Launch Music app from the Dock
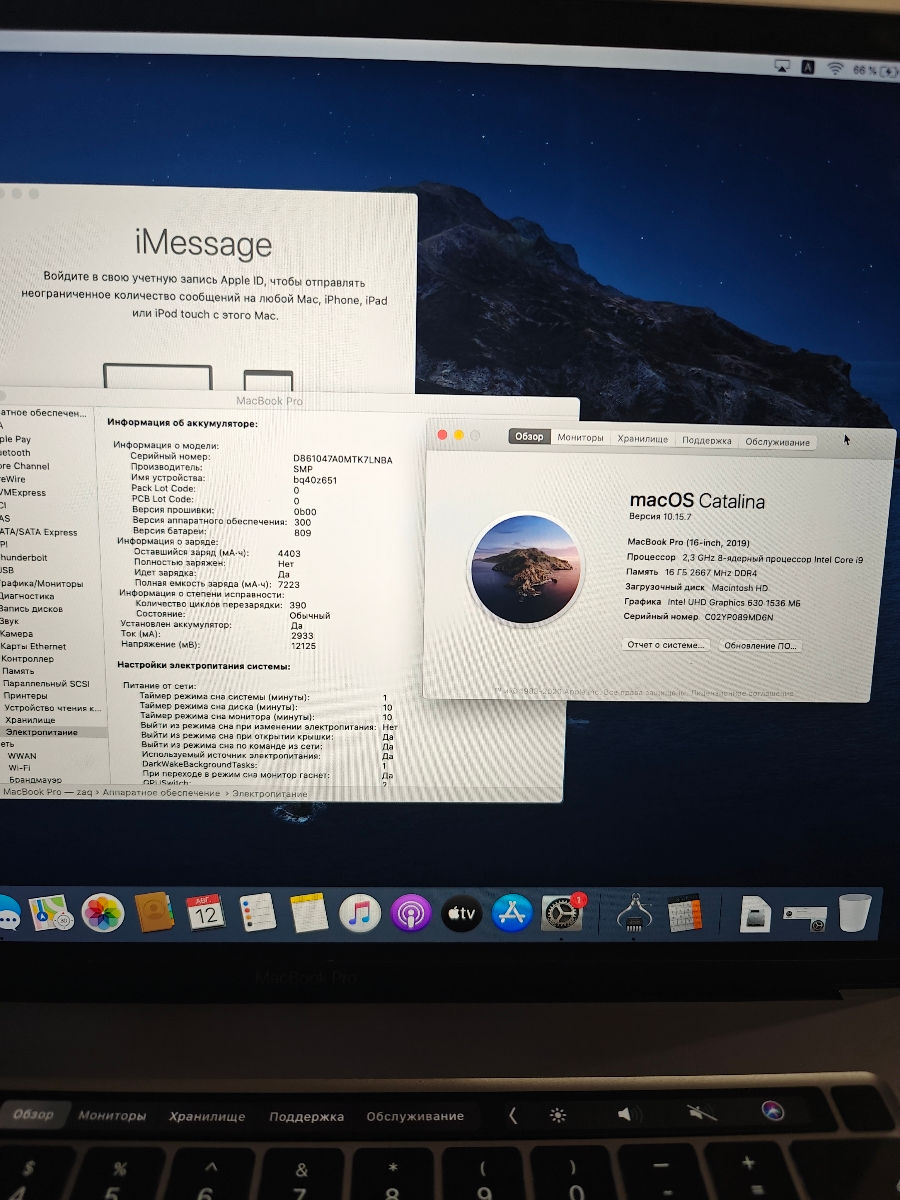 [x=360, y=913]
